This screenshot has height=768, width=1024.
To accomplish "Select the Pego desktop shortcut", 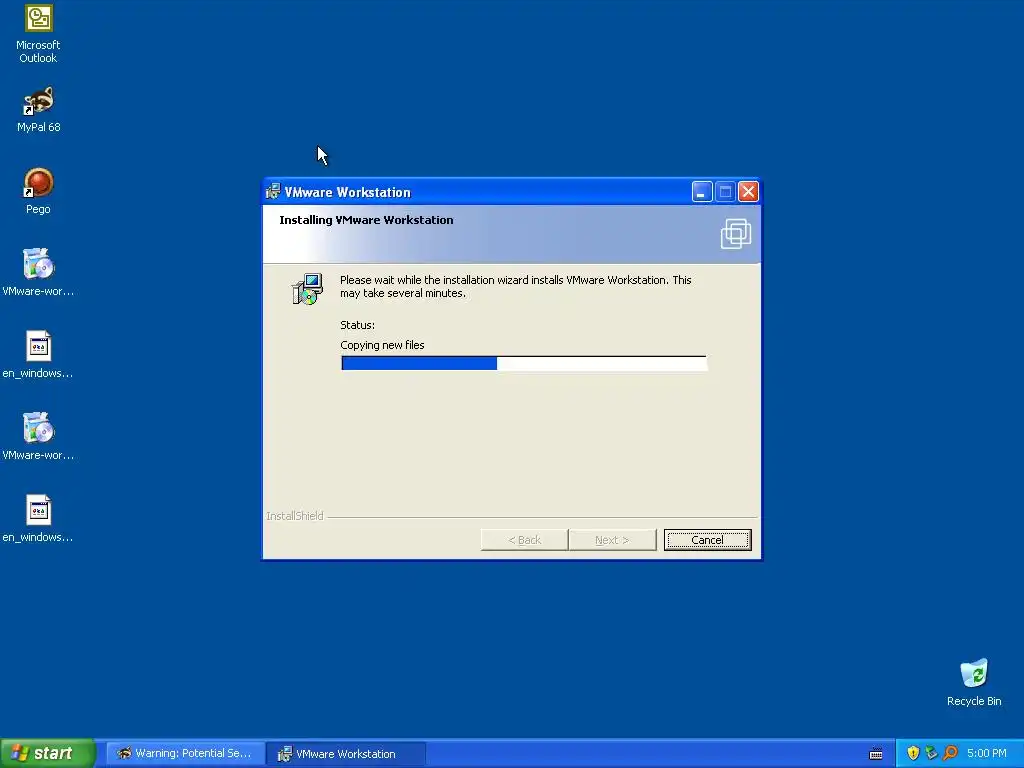I will click(38, 191).
